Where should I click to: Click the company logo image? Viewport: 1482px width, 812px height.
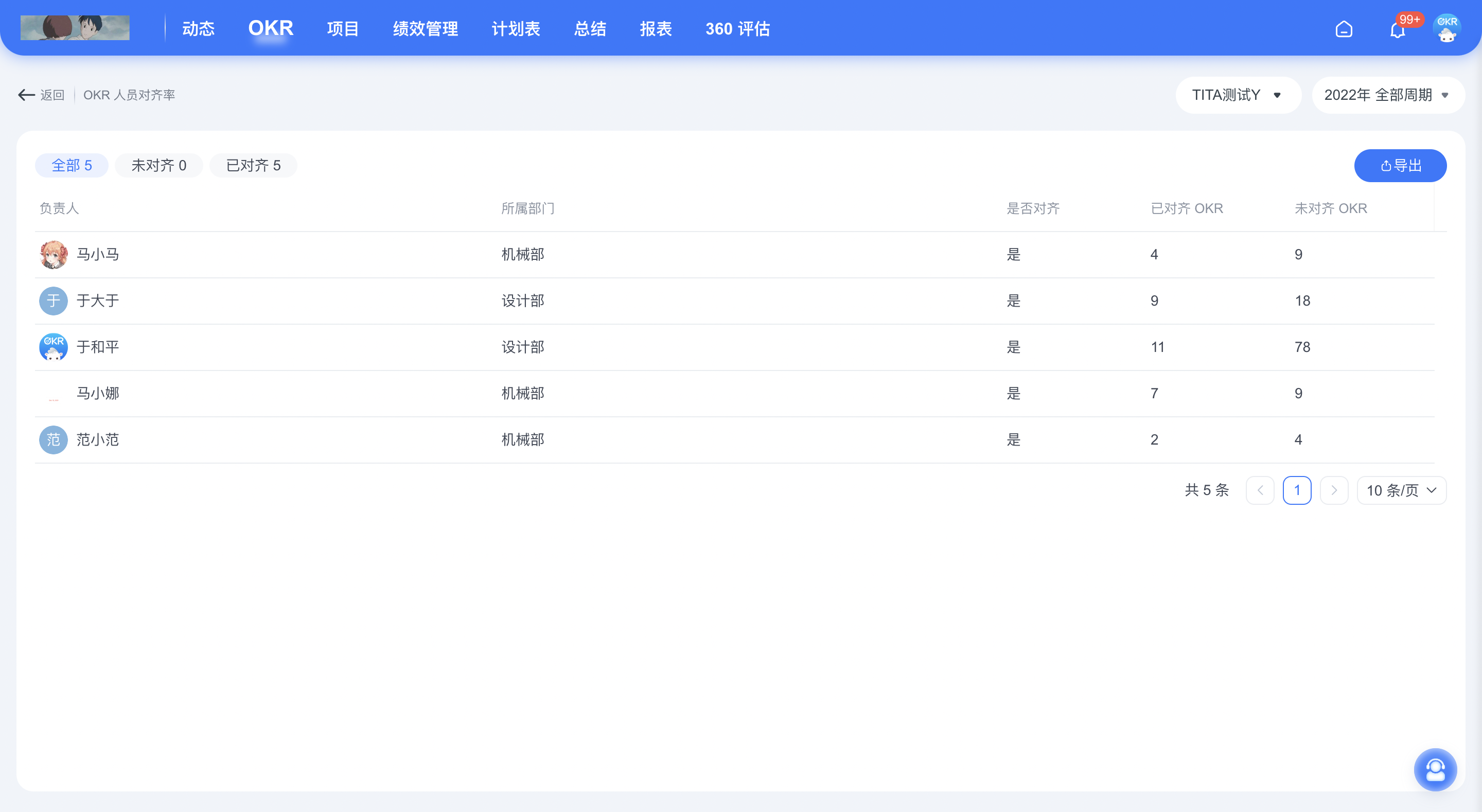[x=75, y=28]
